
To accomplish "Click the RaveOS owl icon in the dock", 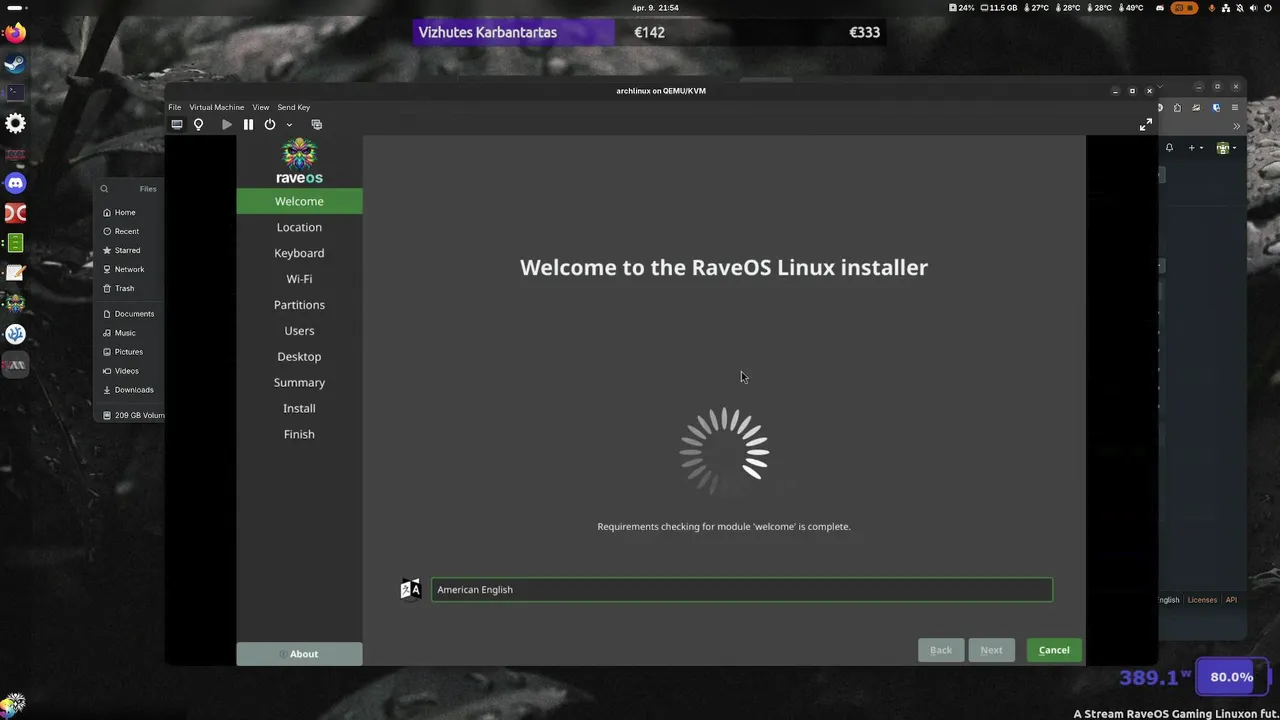I will click(15, 303).
